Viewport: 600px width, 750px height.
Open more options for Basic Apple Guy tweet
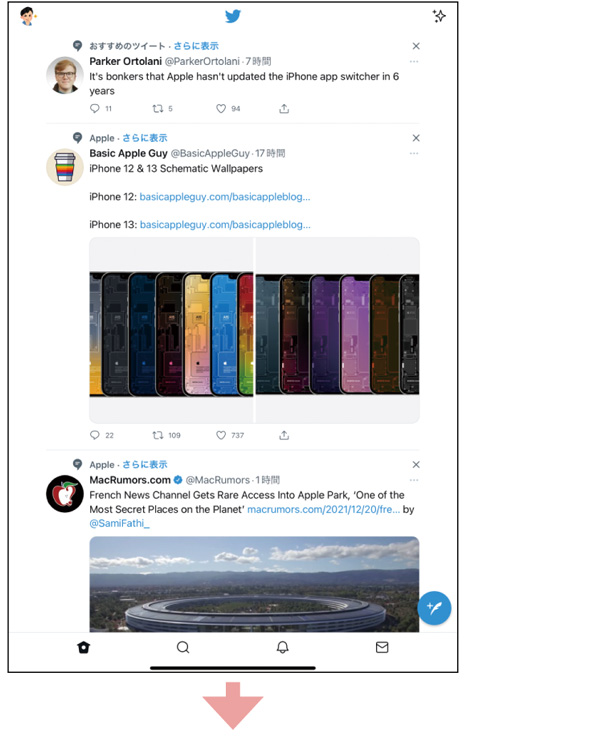click(x=414, y=154)
